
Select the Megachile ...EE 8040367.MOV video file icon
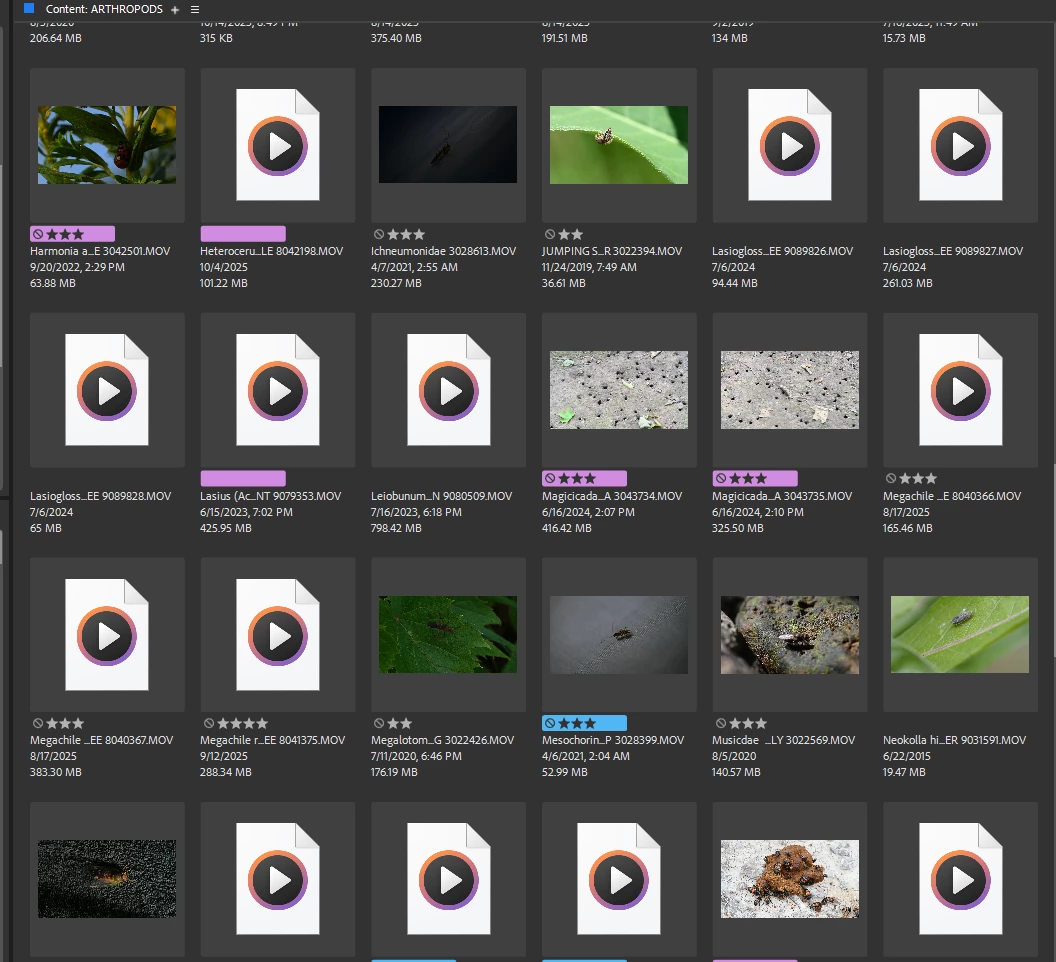pyautogui.click(x=106, y=635)
